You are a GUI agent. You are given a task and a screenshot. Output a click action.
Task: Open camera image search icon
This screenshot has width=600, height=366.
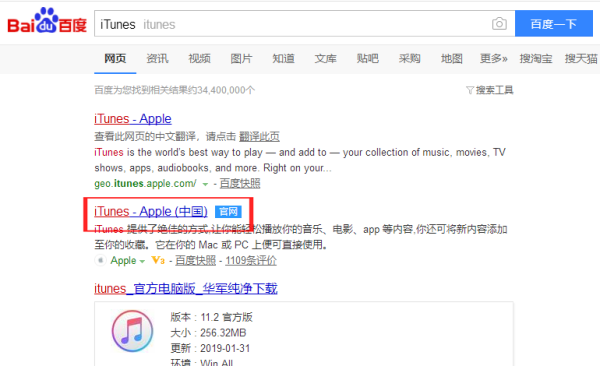click(499, 24)
